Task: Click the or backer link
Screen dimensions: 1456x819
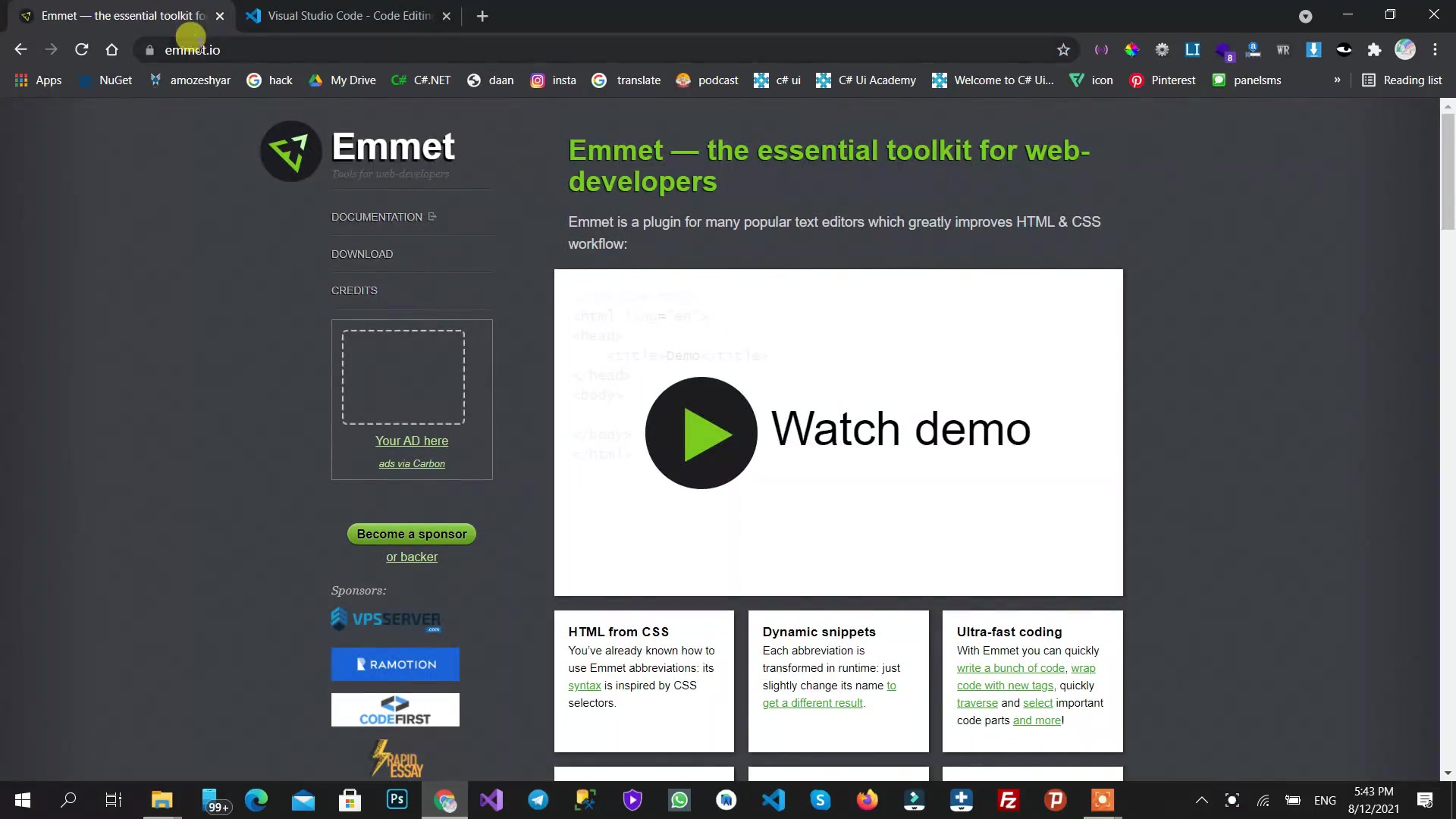Action: (x=412, y=557)
